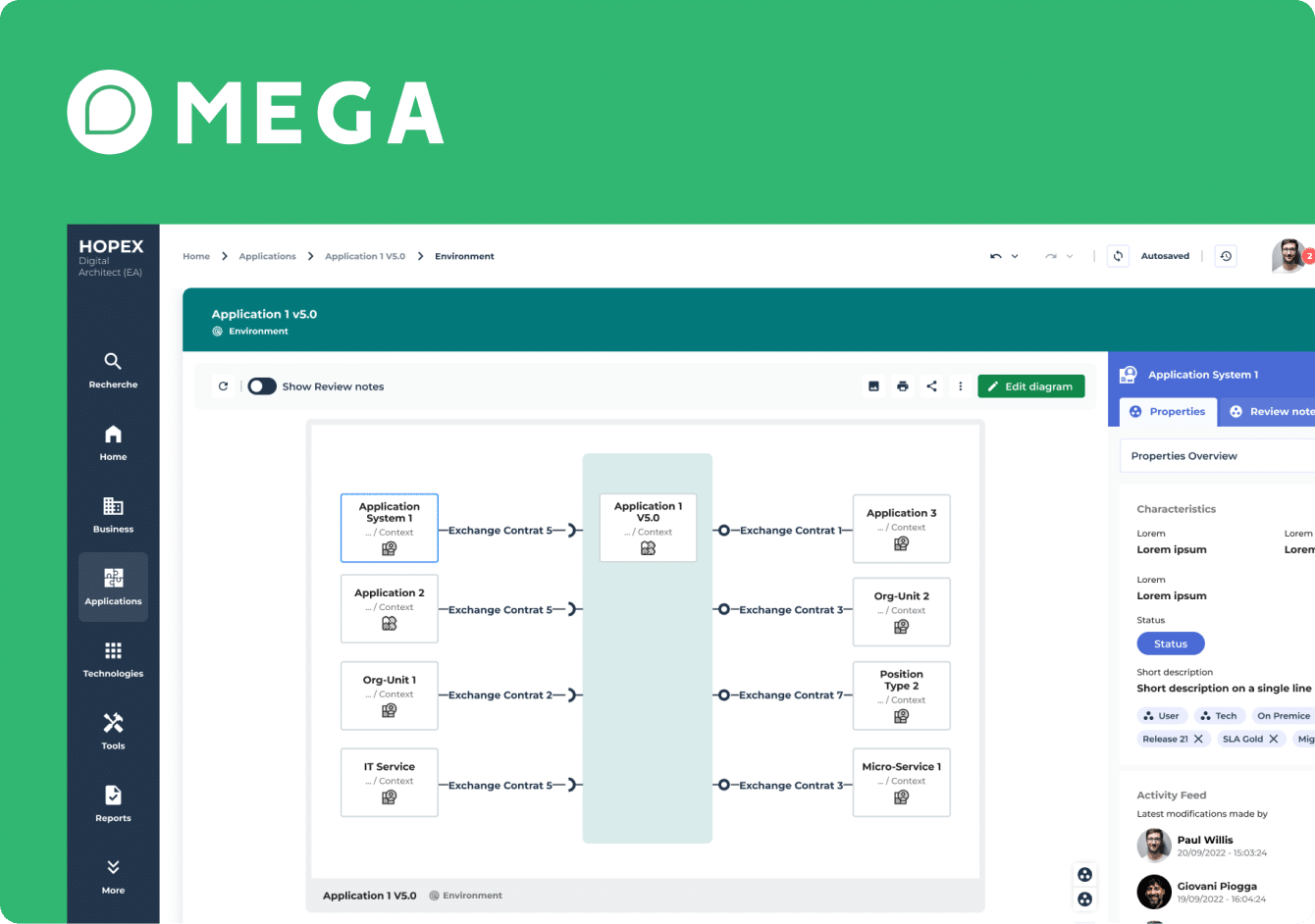Open the undo history dropdown arrow
The height and width of the screenshot is (924, 1315).
tap(1015, 256)
